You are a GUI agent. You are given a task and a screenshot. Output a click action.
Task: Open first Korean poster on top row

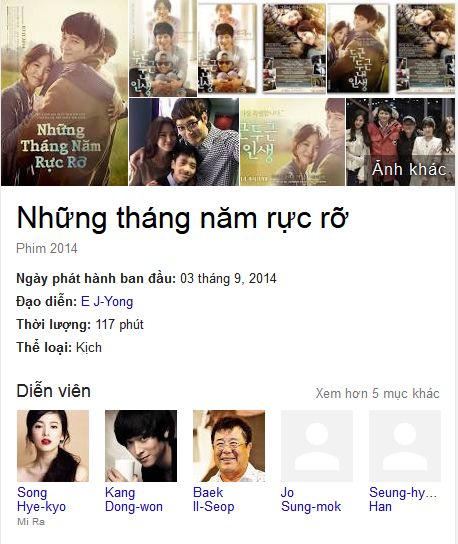163,48
